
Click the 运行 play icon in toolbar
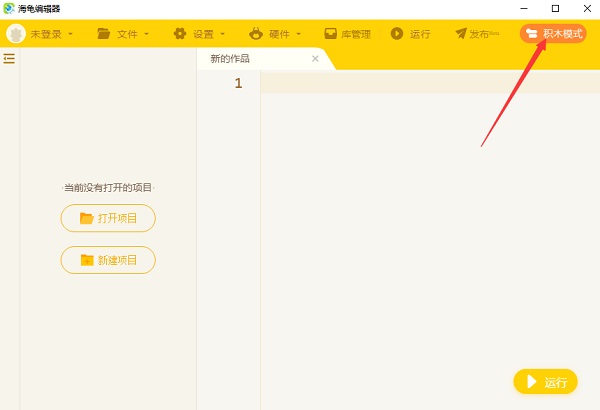coord(397,34)
